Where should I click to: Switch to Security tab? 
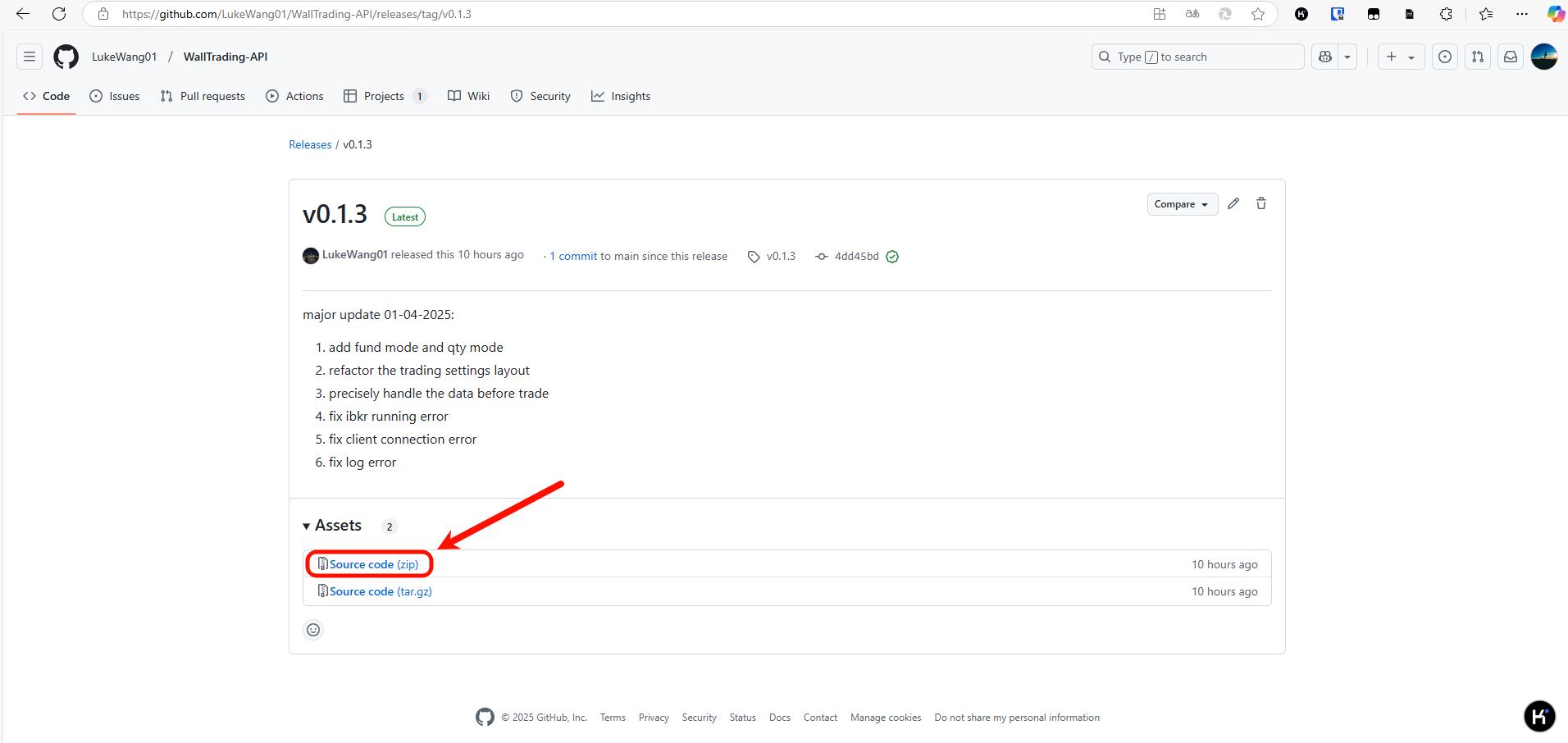pos(540,96)
